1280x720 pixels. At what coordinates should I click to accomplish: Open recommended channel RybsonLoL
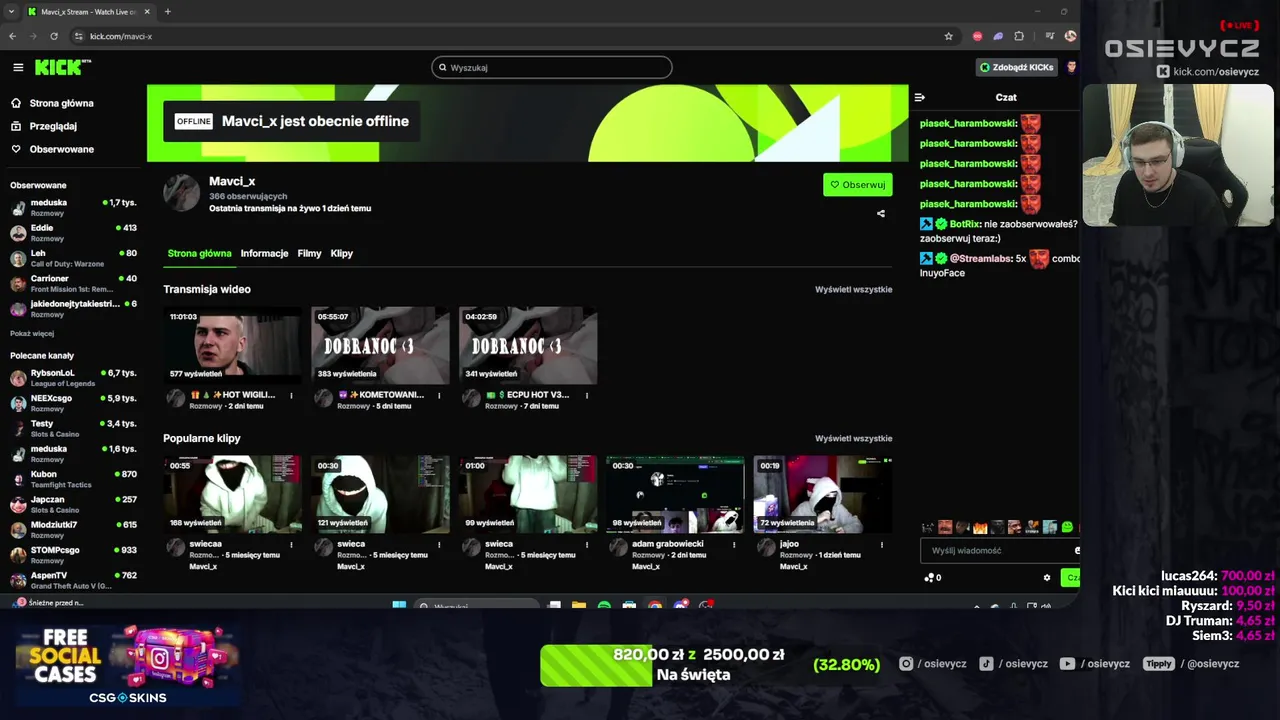coord(73,378)
